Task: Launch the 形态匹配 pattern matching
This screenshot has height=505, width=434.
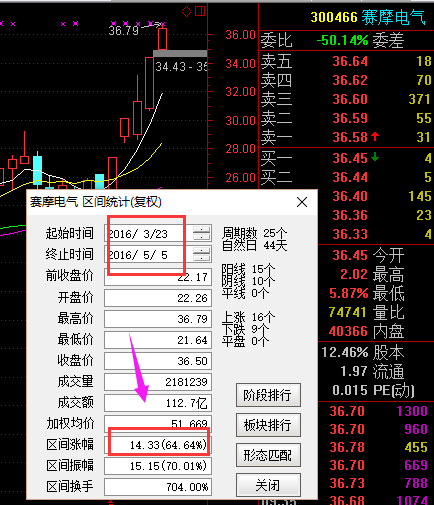Action: coord(268,455)
